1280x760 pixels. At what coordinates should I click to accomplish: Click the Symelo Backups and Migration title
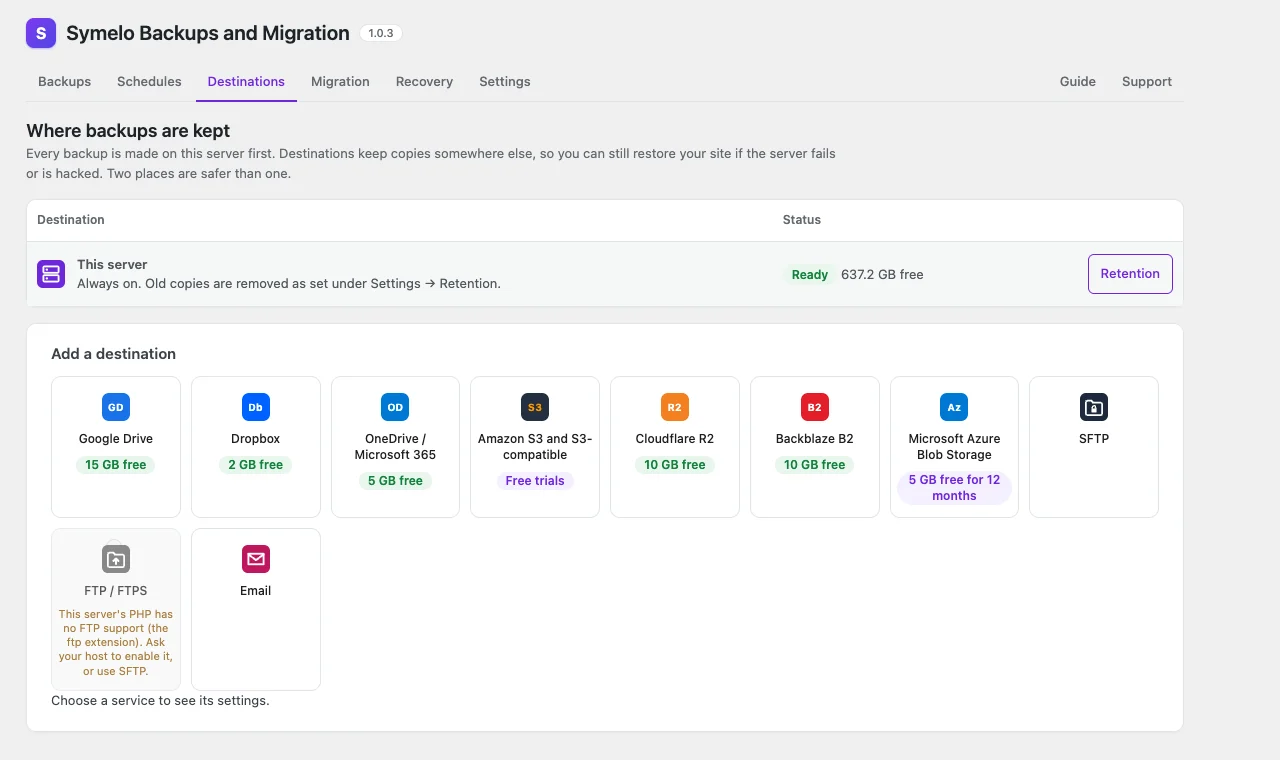208,33
